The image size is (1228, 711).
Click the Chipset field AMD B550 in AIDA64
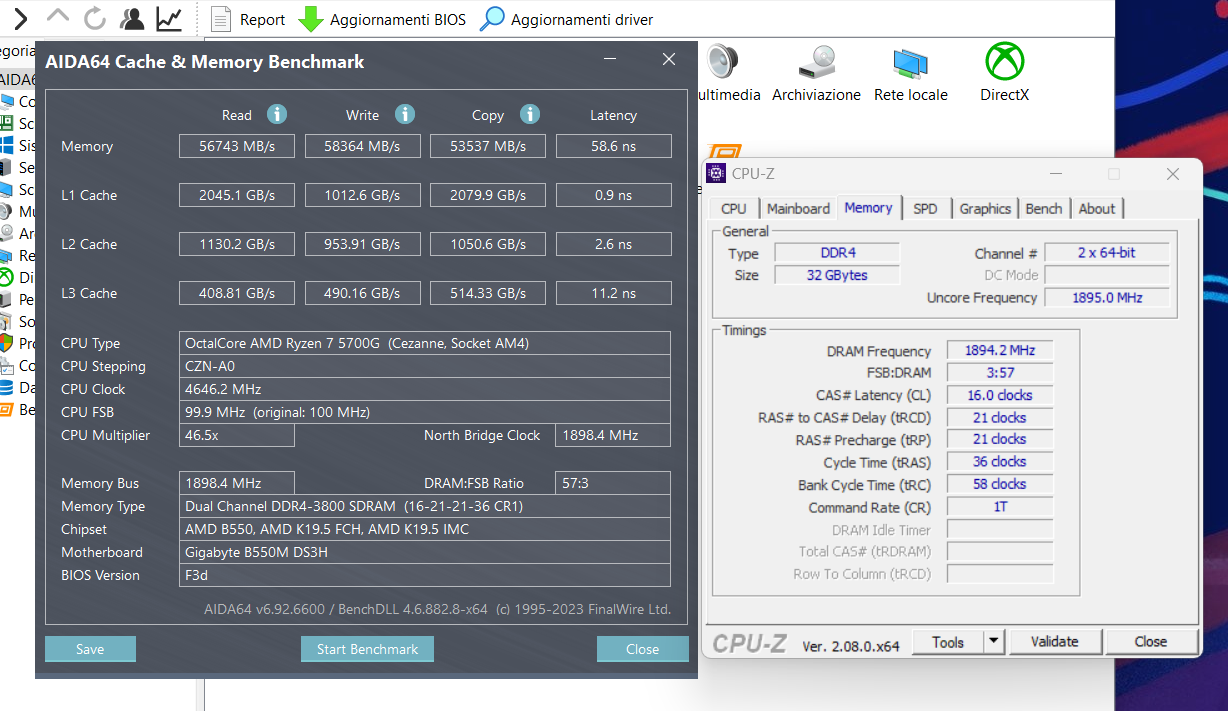click(425, 529)
